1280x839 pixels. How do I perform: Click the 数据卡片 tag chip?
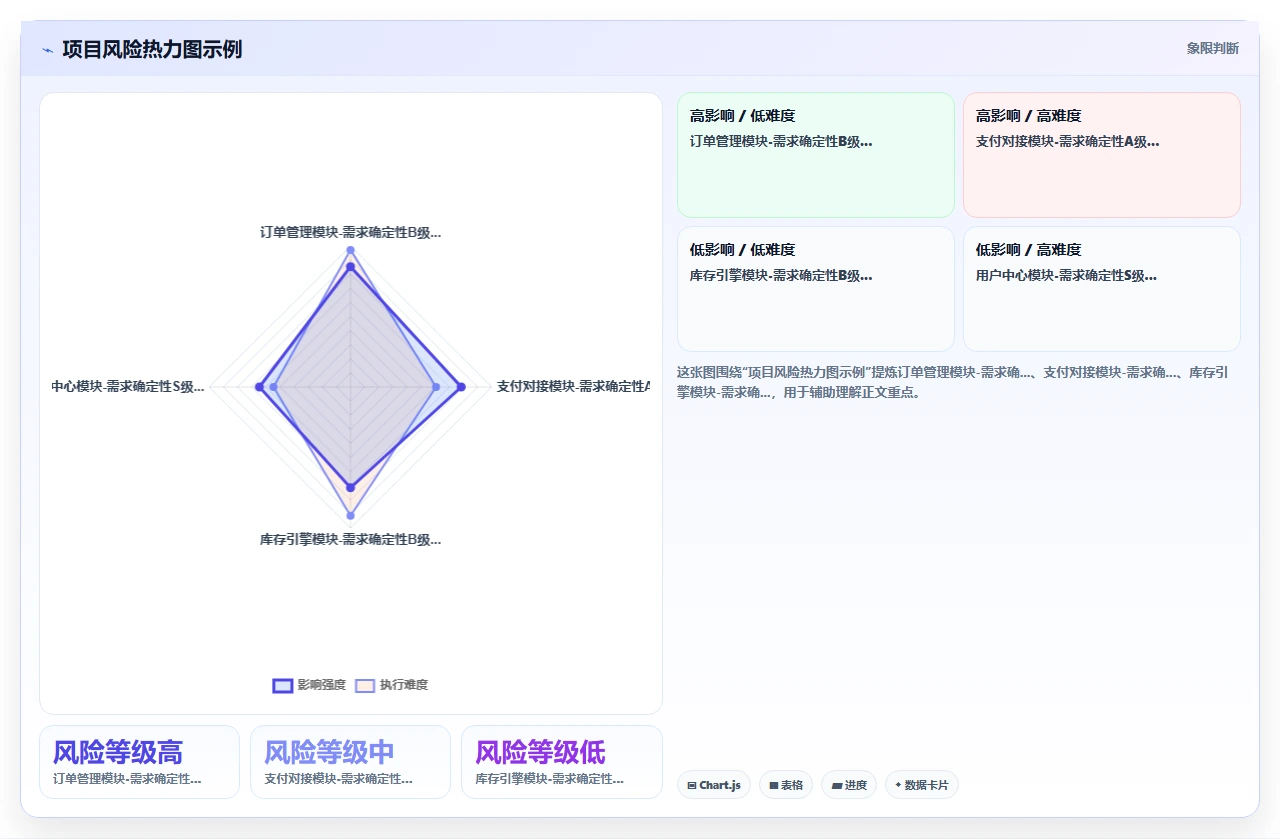(x=922, y=785)
